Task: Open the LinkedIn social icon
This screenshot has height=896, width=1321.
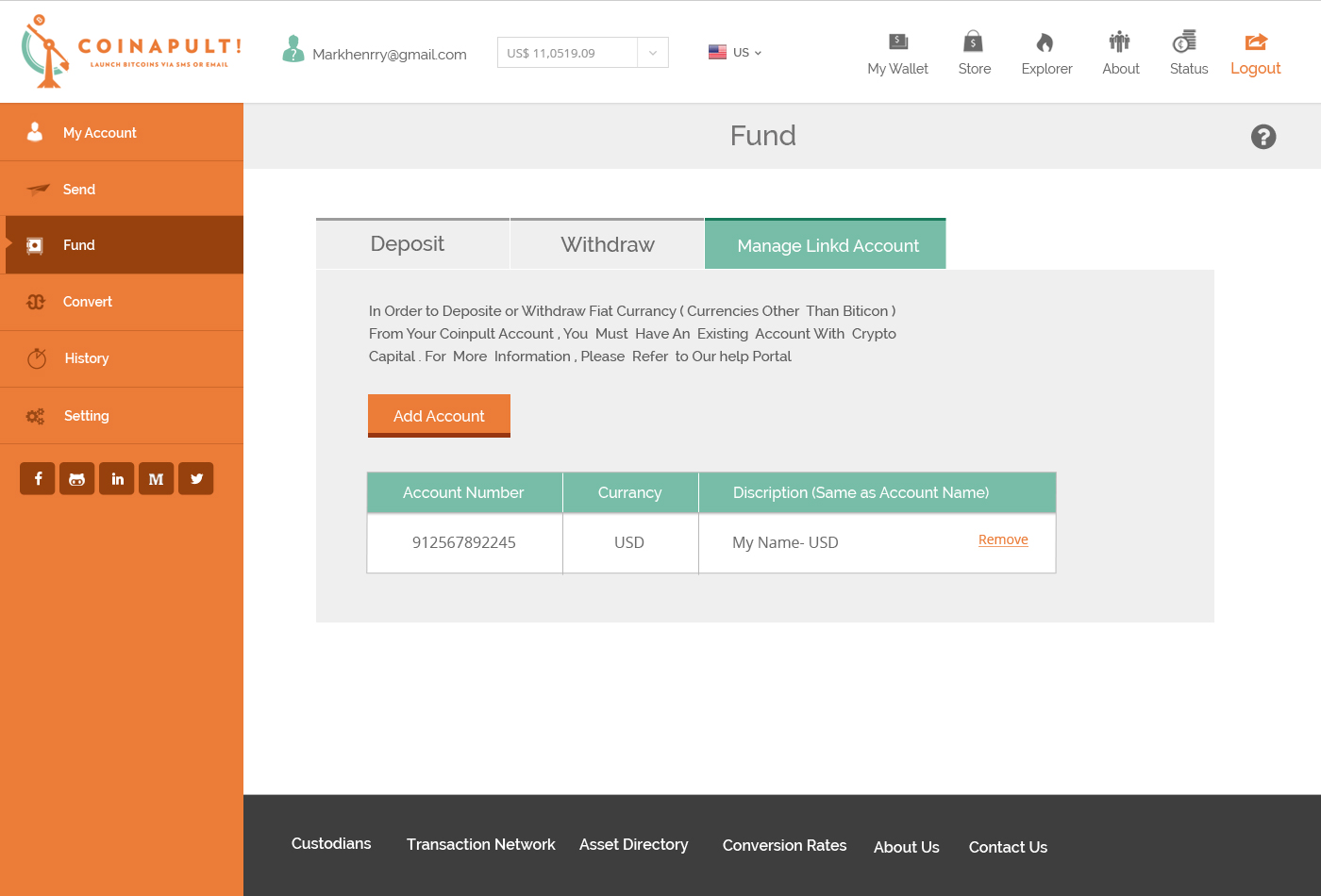Action: pos(117,478)
